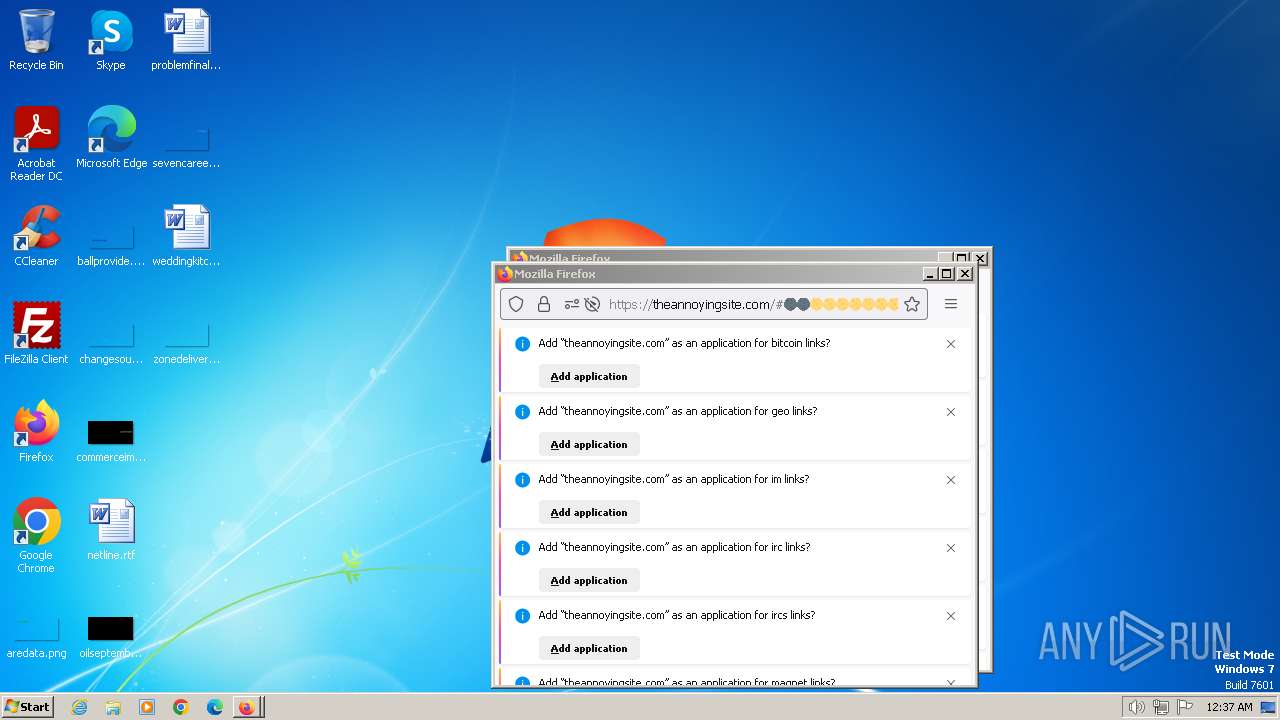Launch Firefox from the desktop shortcut
This screenshot has width=1280, height=720.
(36, 431)
